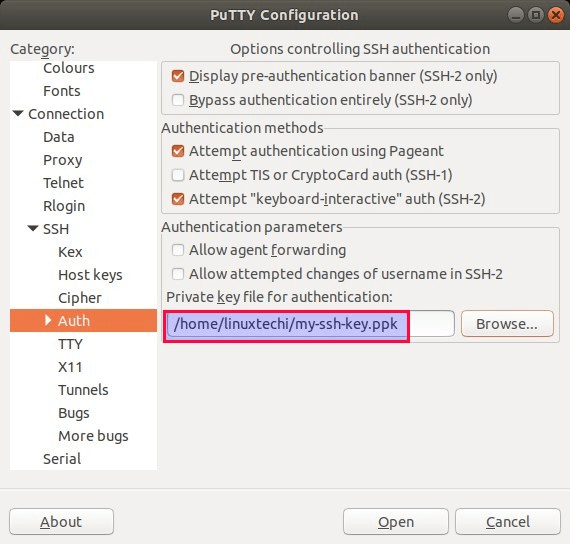Check Allow attempted changes of username
570x544 pixels.
(178, 274)
